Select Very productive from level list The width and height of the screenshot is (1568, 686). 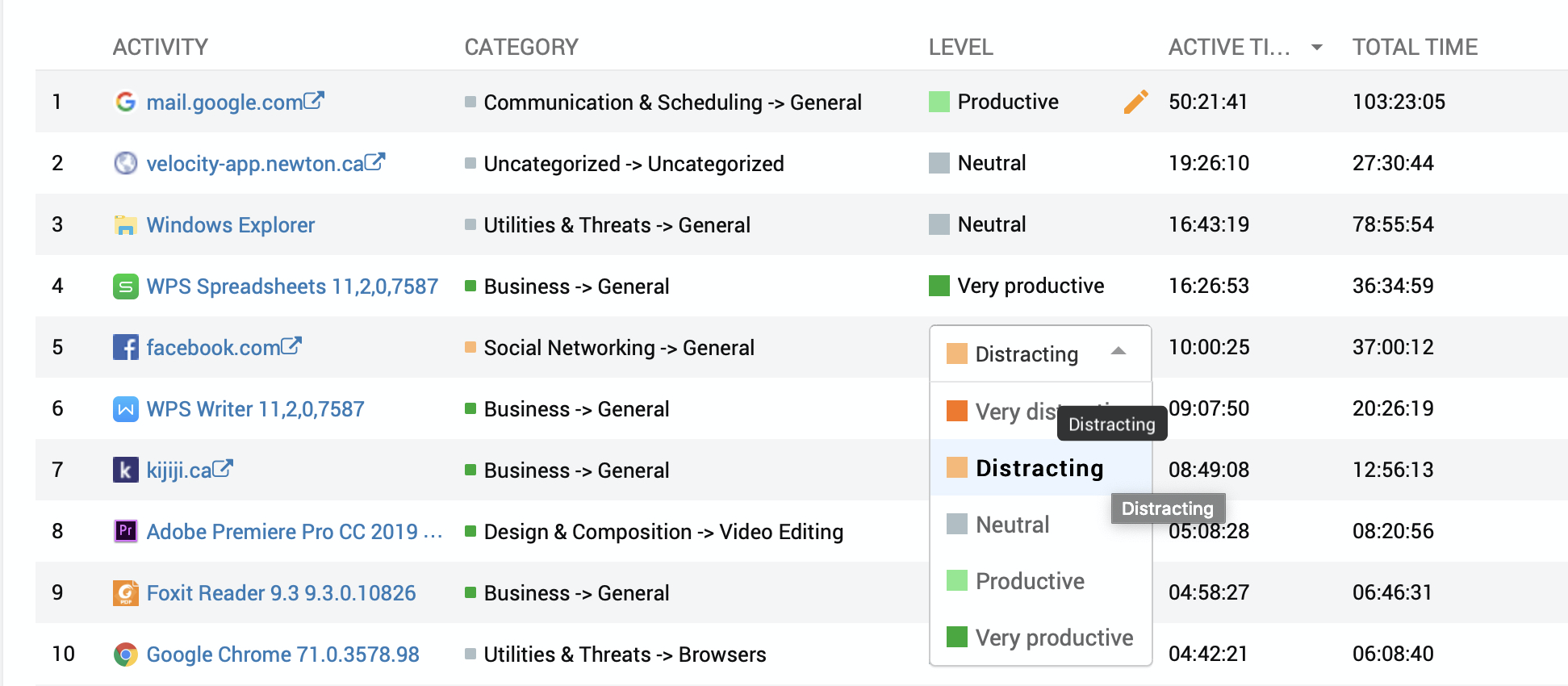(x=1053, y=638)
